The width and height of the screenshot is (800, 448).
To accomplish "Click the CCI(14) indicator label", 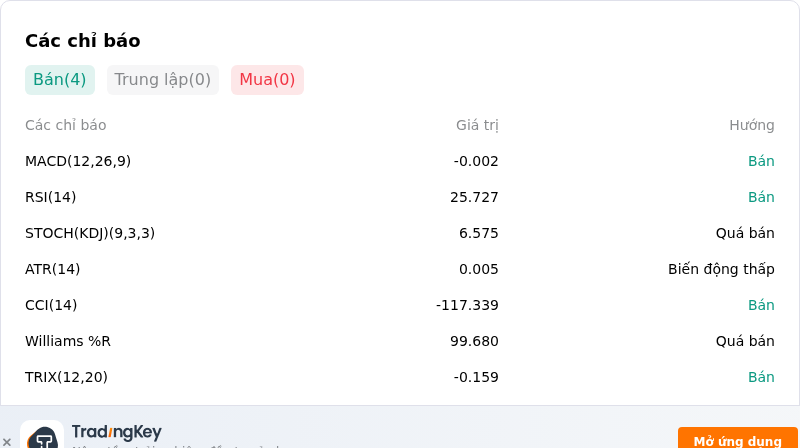I will [x=51, y=305].
